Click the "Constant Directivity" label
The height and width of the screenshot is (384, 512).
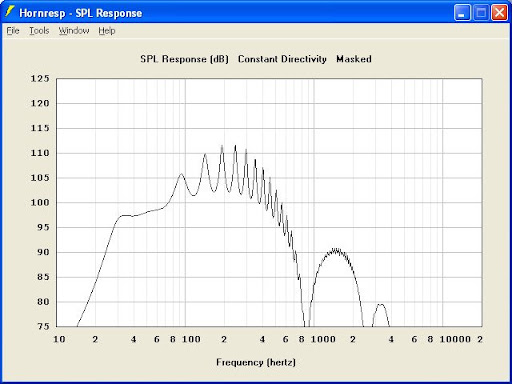282,59
